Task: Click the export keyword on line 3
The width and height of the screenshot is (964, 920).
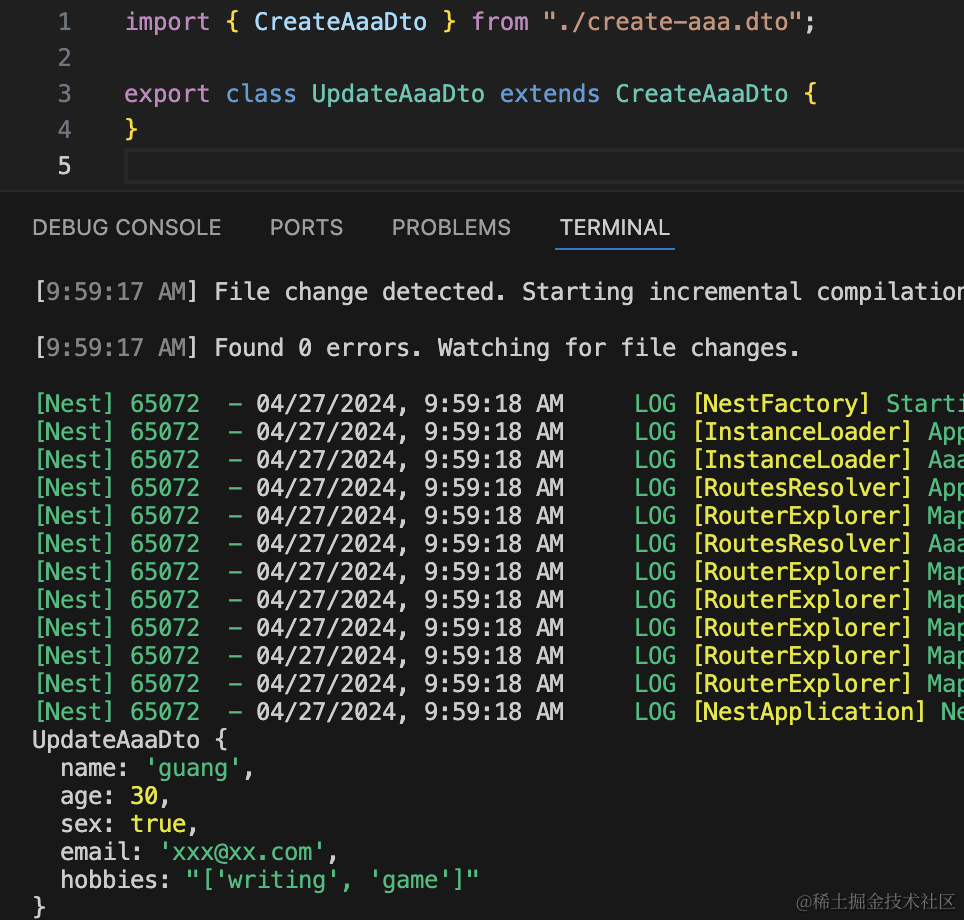Action: click(x=167, y=94)
